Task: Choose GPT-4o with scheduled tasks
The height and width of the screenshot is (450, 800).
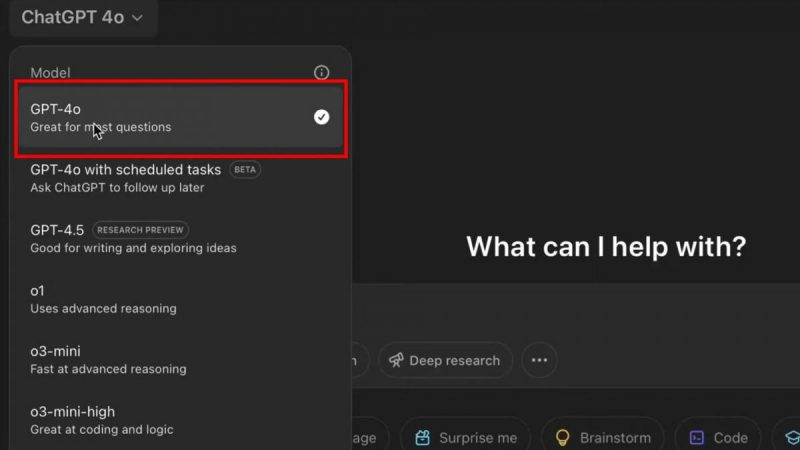Action: (x=181, y=178)
